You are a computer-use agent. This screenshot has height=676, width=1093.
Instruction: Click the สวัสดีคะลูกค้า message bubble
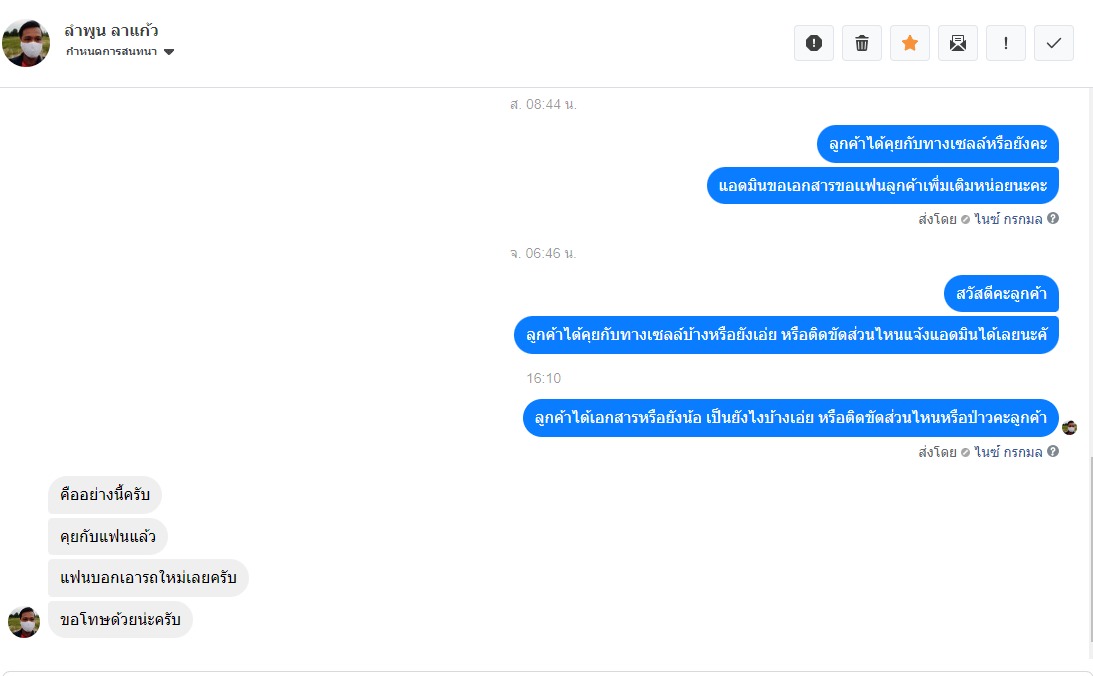click(1001, 293)
